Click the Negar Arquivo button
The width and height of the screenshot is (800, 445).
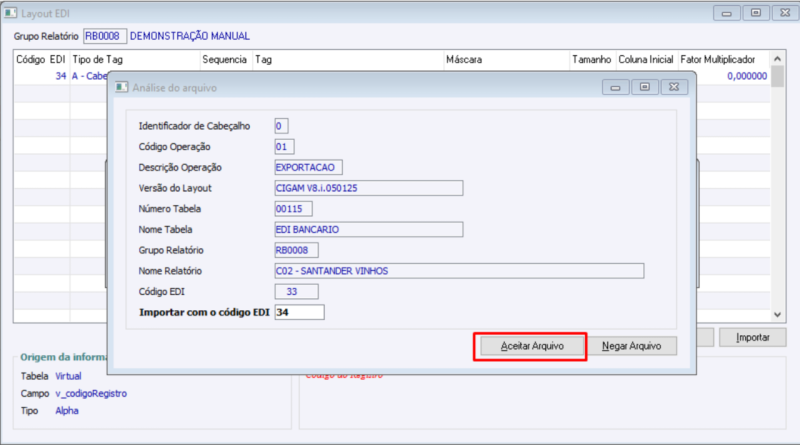pyautogui.click(x=632, y=346)
